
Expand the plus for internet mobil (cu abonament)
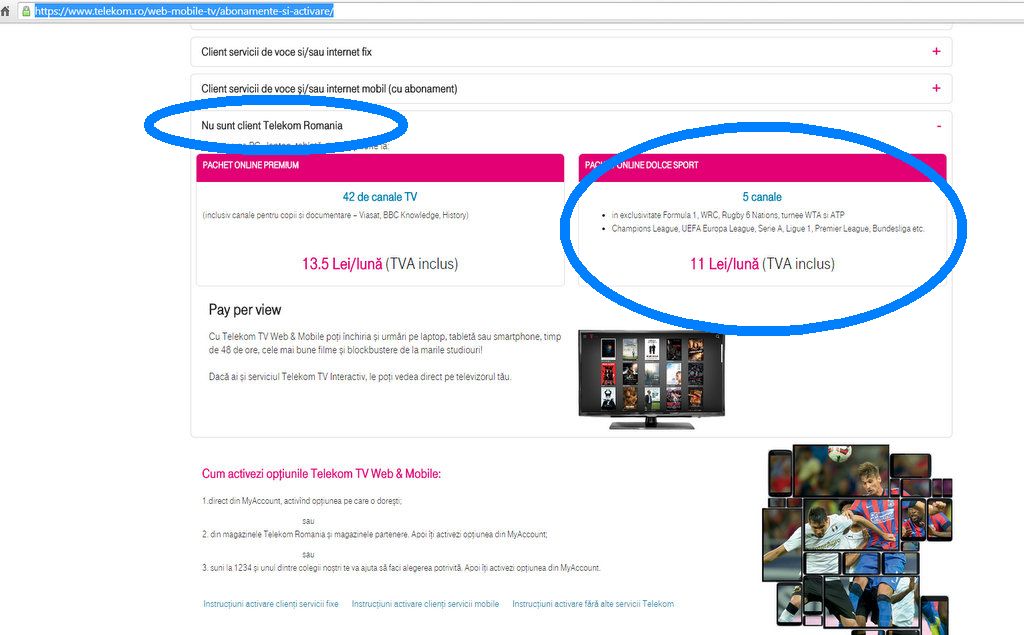pyautogui.click(x=936, y=88)
